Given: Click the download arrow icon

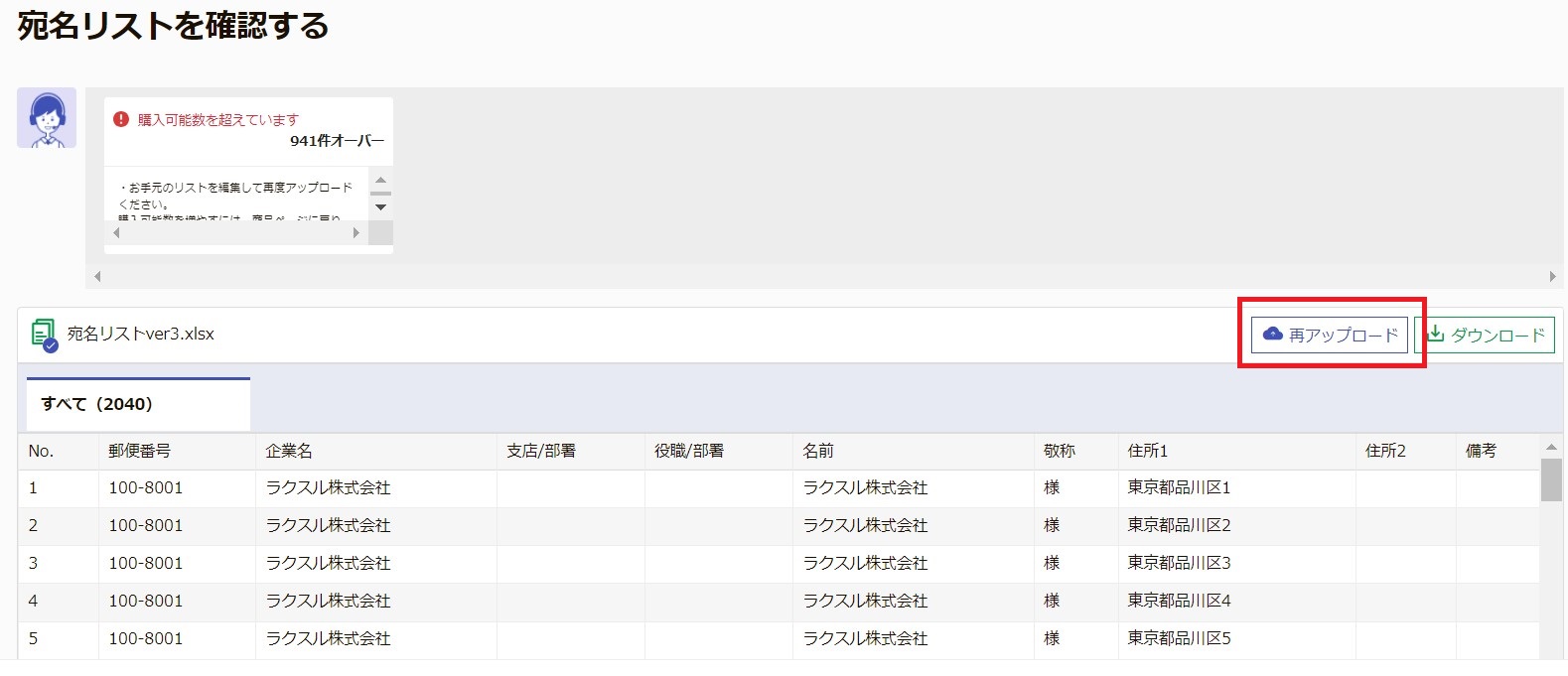Looking at the screenshot, I should tap(1435, 335).
